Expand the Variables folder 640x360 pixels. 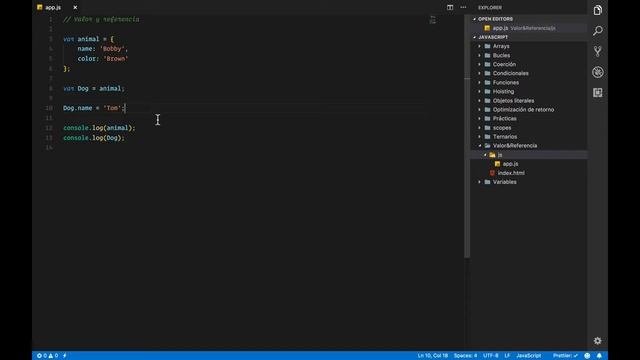(x=504, y=182)
